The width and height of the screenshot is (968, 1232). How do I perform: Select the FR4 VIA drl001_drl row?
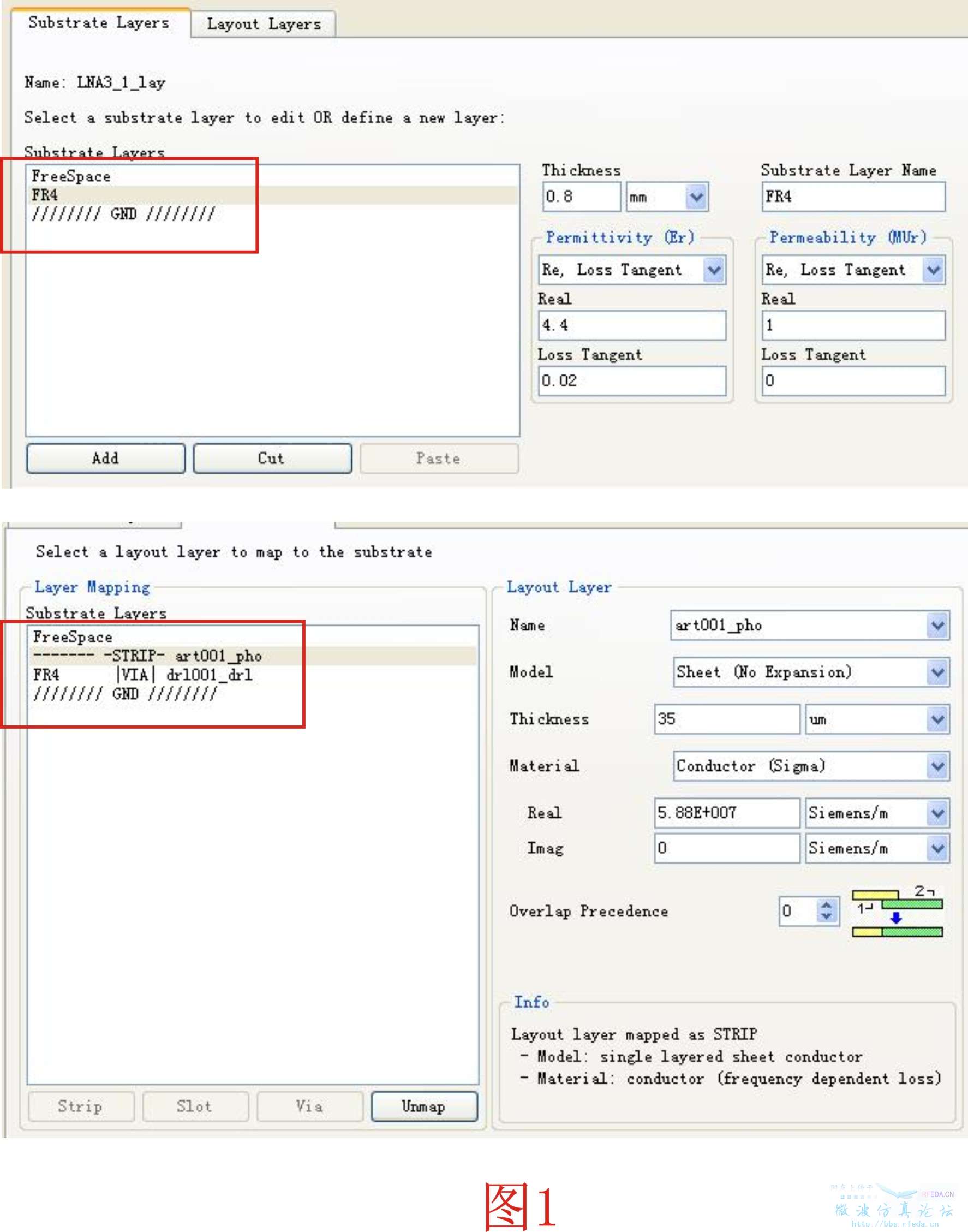(253, 675)
